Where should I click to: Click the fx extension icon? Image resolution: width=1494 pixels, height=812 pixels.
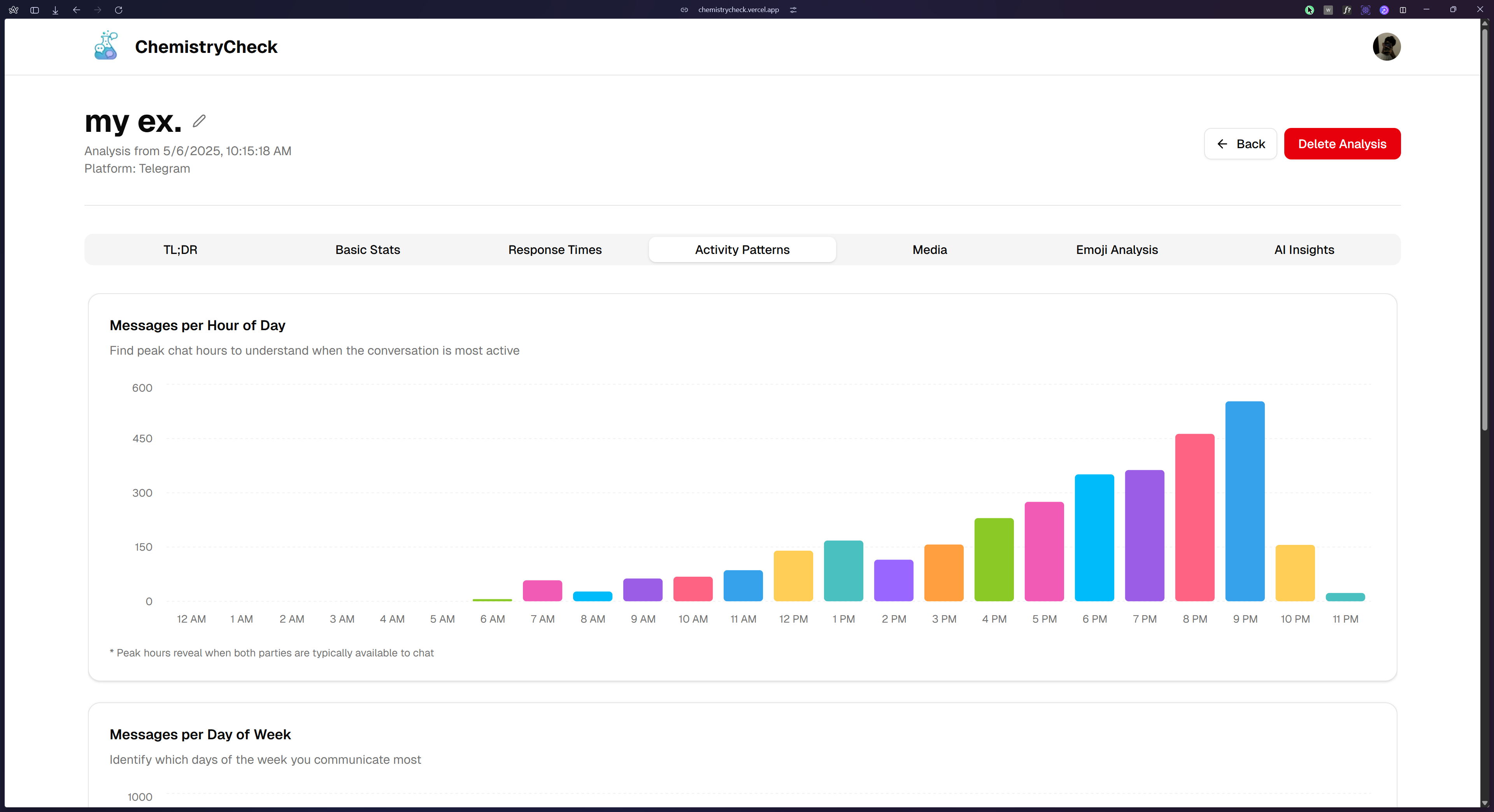click(1347, 10)
